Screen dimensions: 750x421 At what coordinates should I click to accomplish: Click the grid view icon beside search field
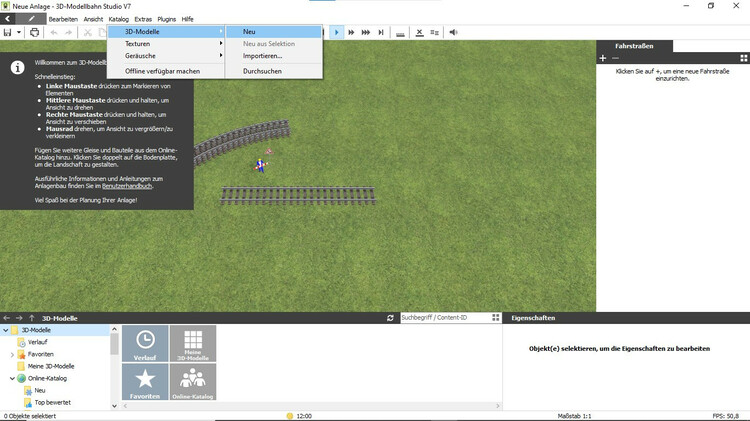[496, 318]
